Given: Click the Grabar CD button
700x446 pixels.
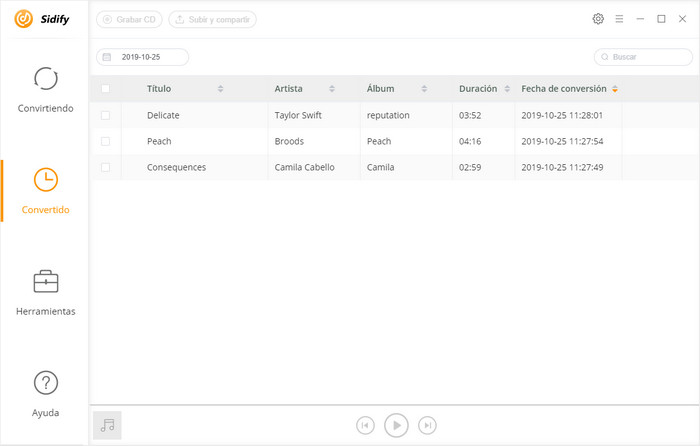Looking at the screenshot, I should pyautogui.click(x=129, y=20).
